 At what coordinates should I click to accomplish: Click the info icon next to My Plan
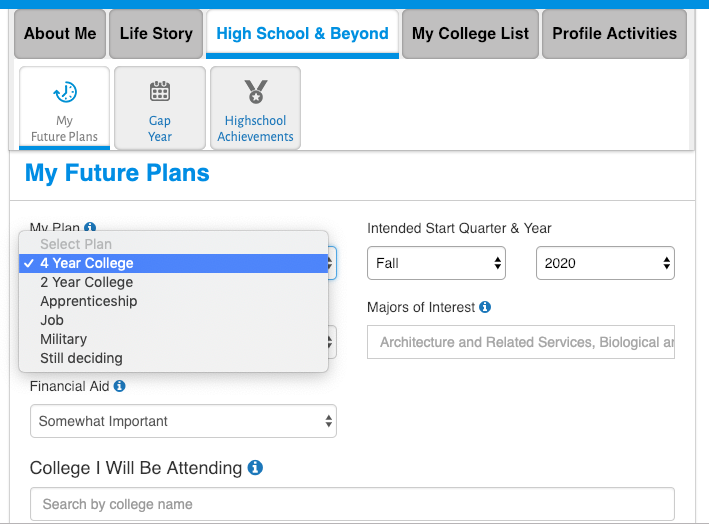click(x=90, y=227)
